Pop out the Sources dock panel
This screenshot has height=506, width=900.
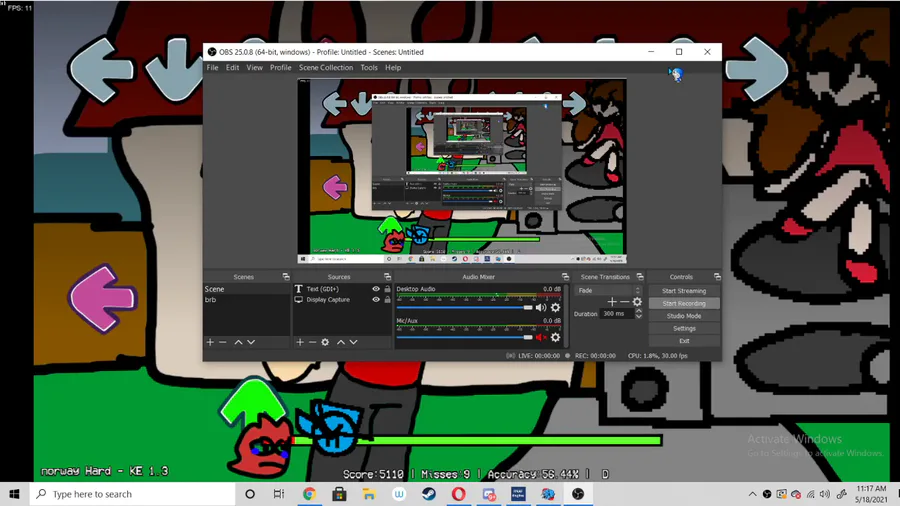tap(387, 277)
